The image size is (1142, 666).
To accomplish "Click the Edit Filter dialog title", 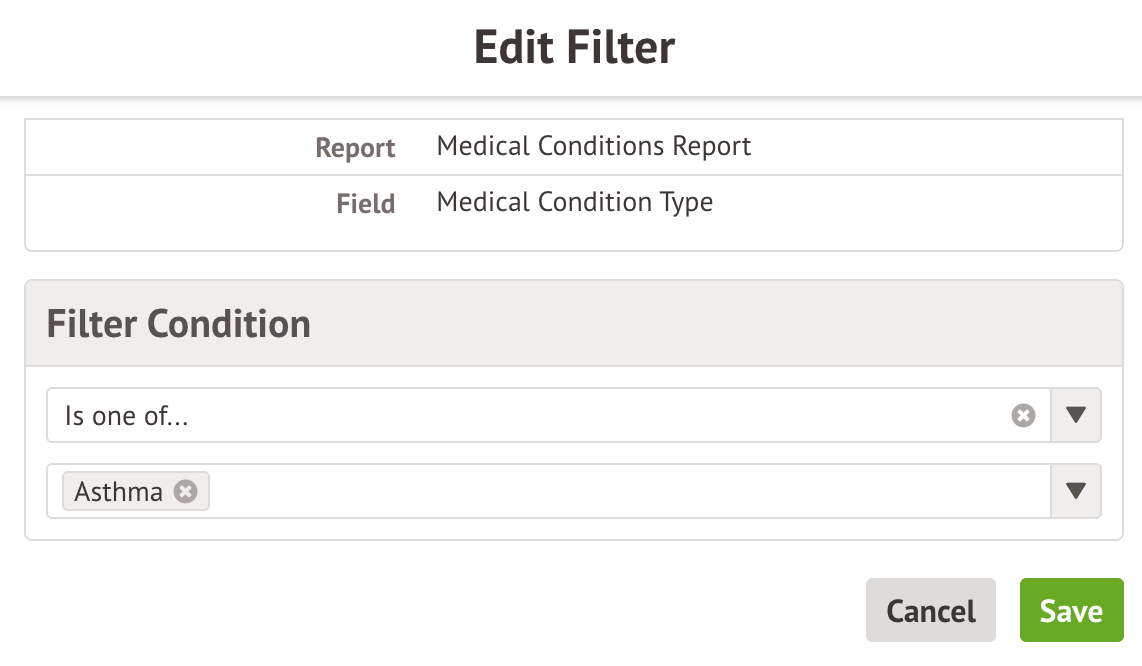I will (x=574, y=47).
